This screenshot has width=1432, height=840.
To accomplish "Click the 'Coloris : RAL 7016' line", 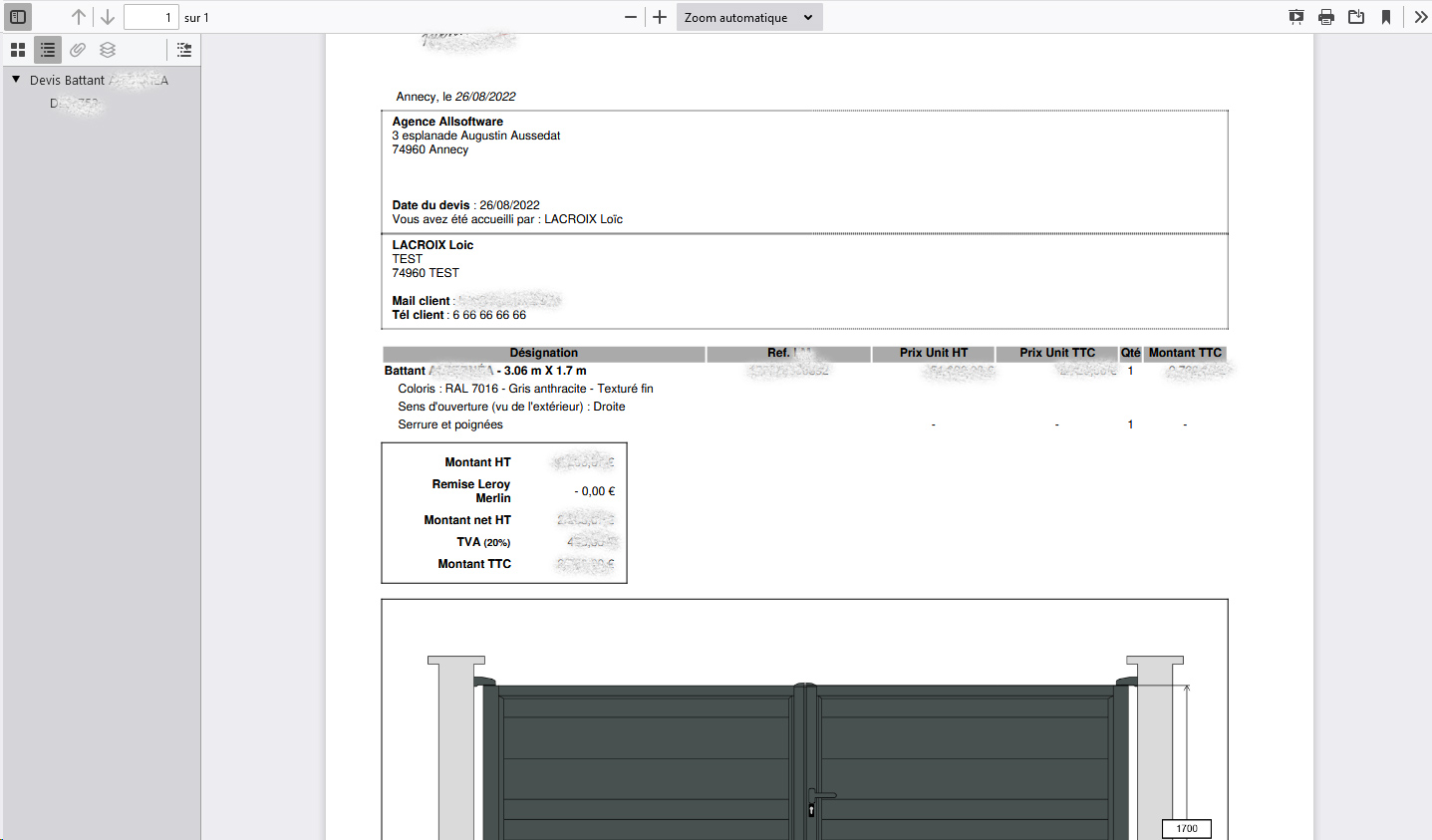I will 525,389.
